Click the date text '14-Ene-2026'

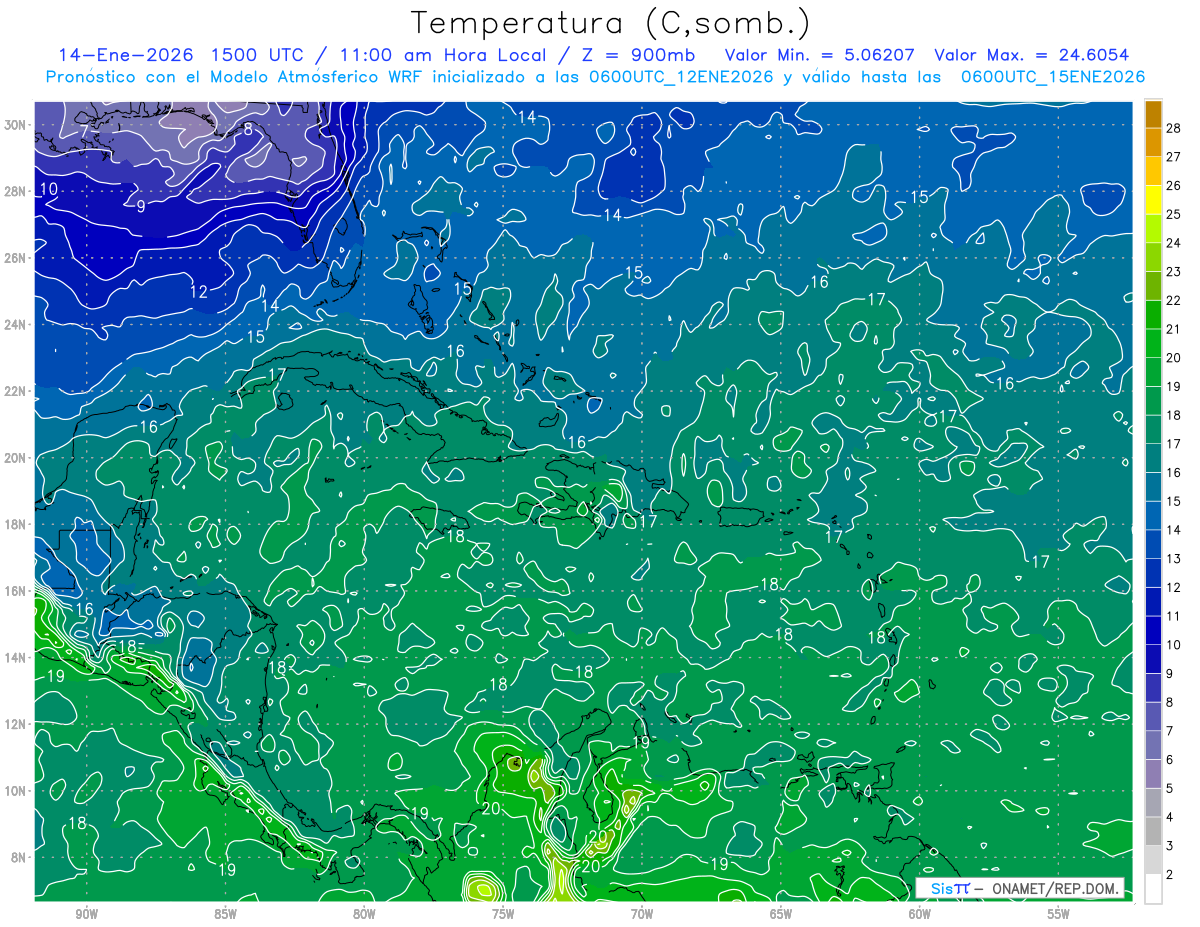click(125, 55)
